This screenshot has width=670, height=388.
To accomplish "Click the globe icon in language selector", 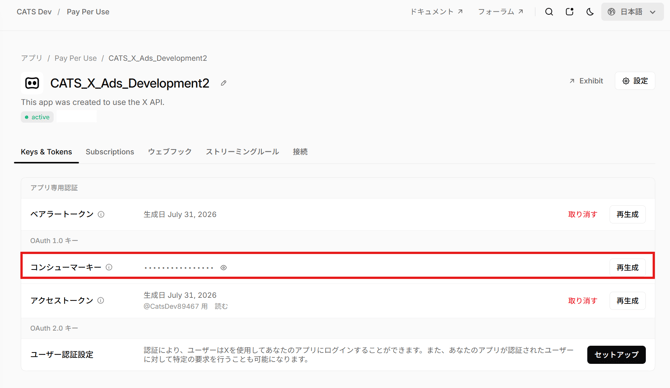I will tap(611, 12).
